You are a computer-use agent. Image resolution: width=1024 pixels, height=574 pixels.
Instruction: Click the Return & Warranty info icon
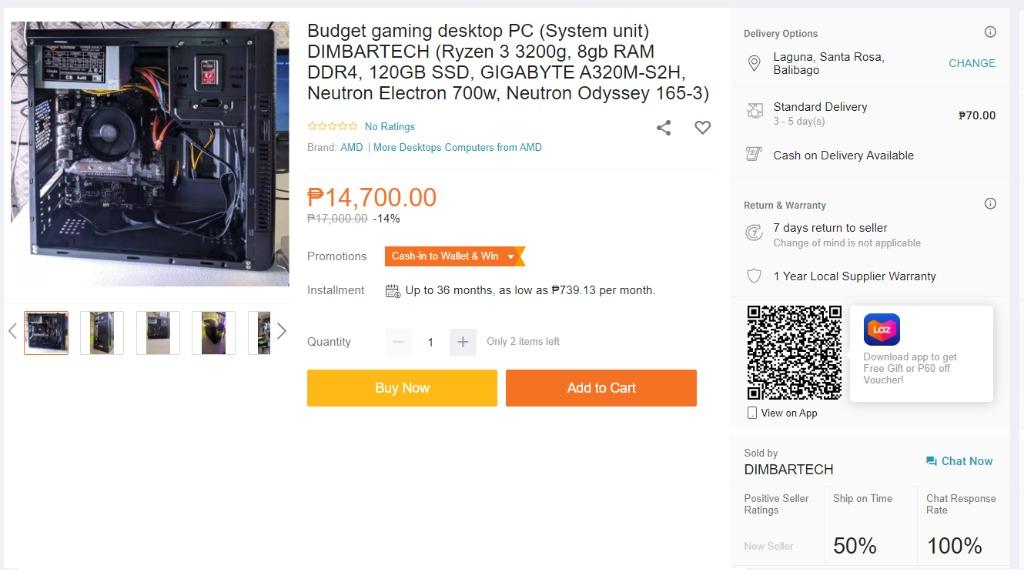(x=990, y=204)
